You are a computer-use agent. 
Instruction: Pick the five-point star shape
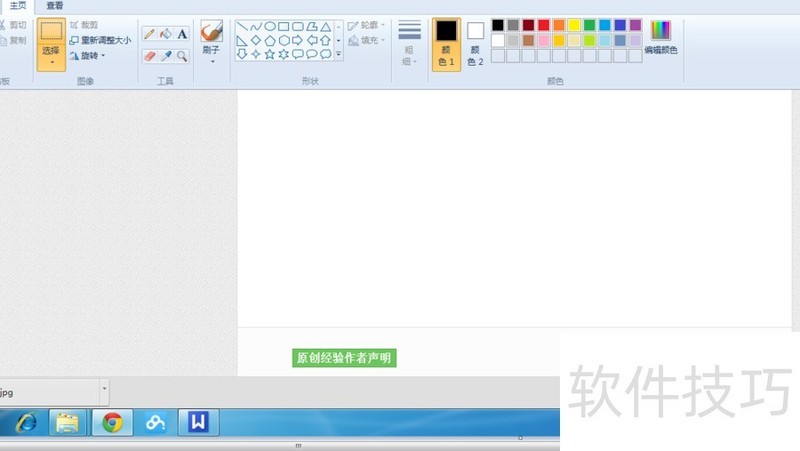pos(270,54)
